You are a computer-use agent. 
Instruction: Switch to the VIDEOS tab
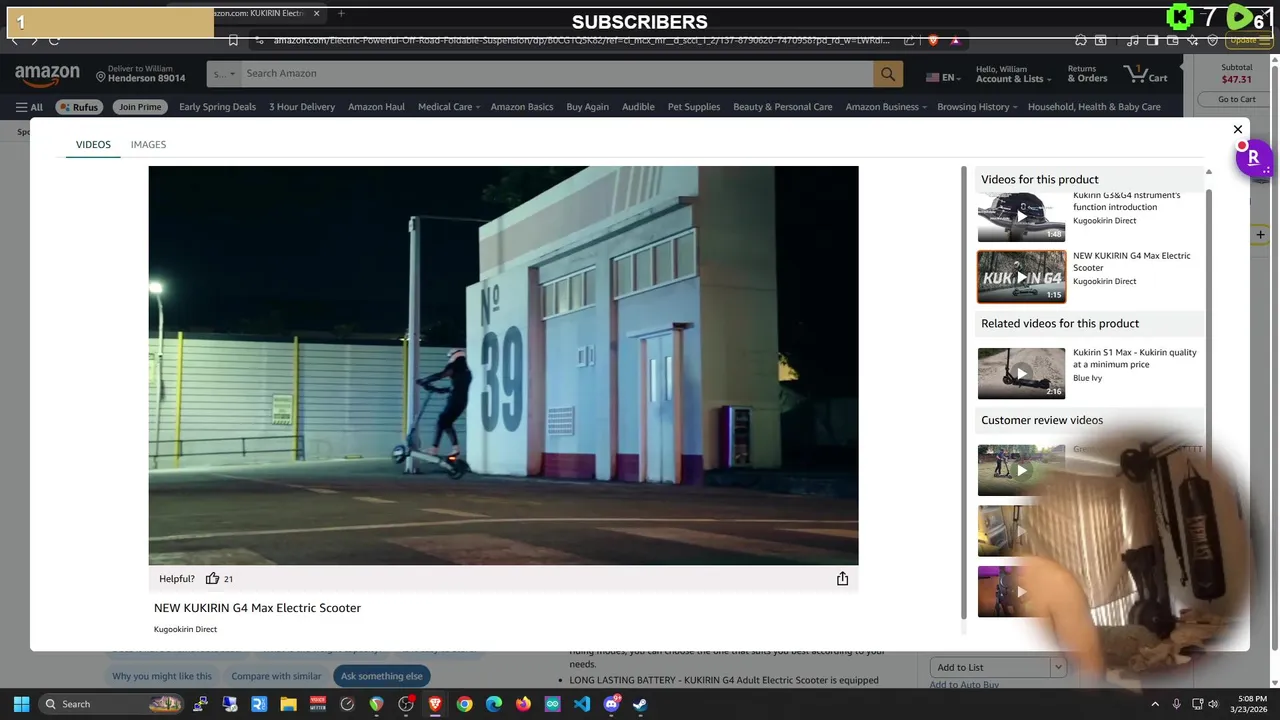93,145
